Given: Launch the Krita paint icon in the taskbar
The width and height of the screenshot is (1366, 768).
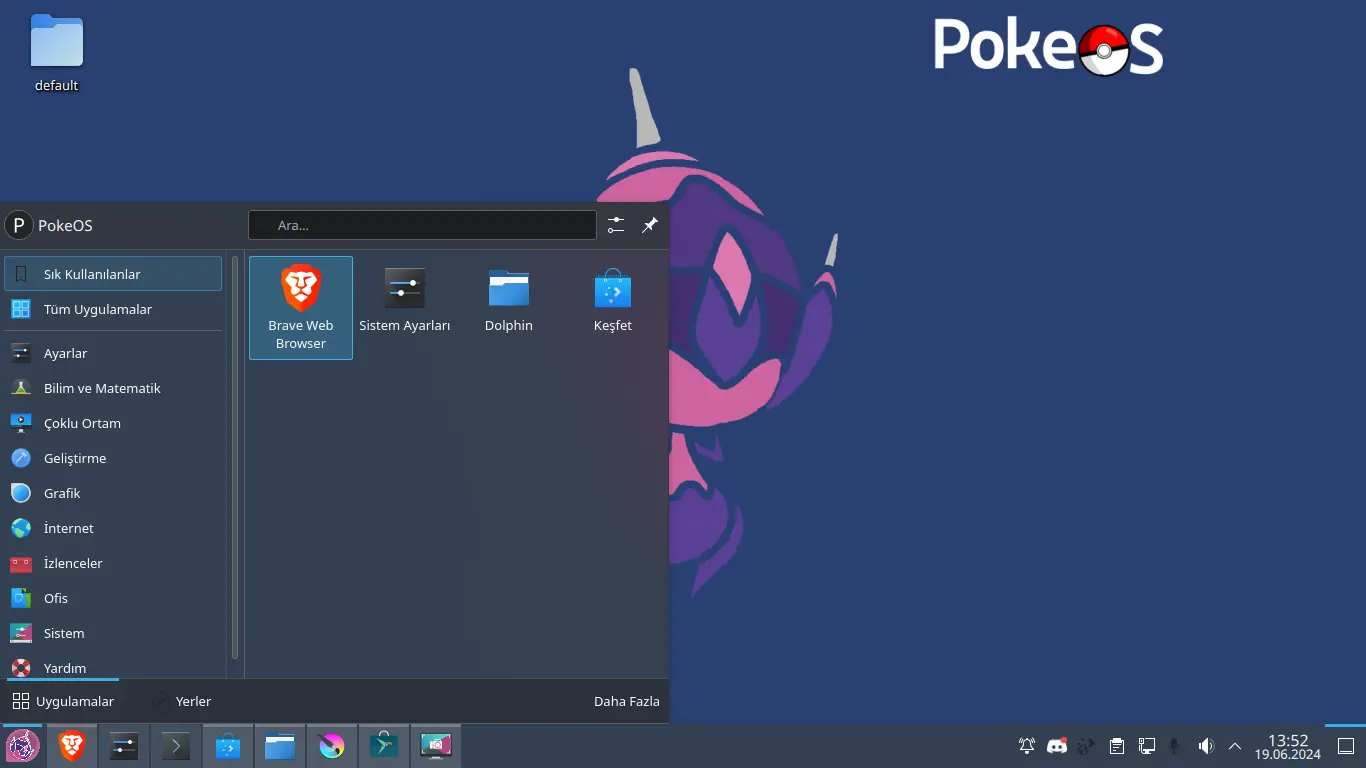Looking at the screenshot, I should 332,746.
